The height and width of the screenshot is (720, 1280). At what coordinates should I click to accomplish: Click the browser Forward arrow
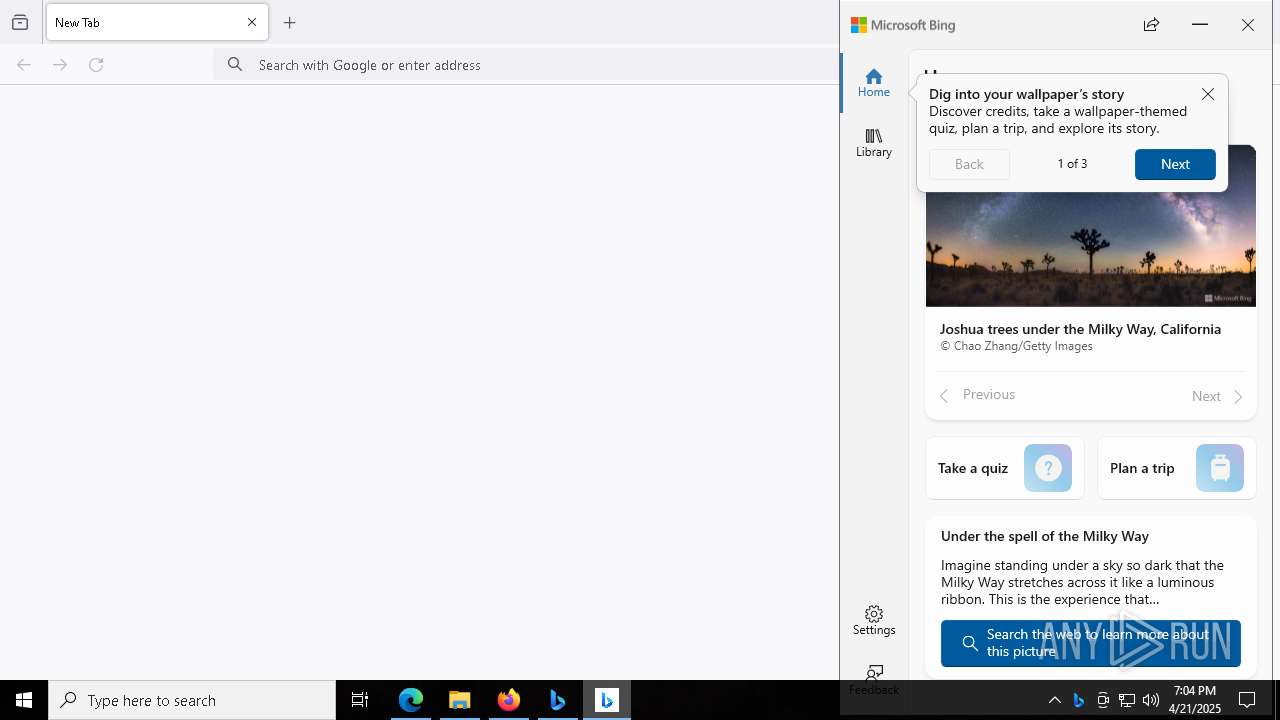pyautogui.click(x=60, y=65)
